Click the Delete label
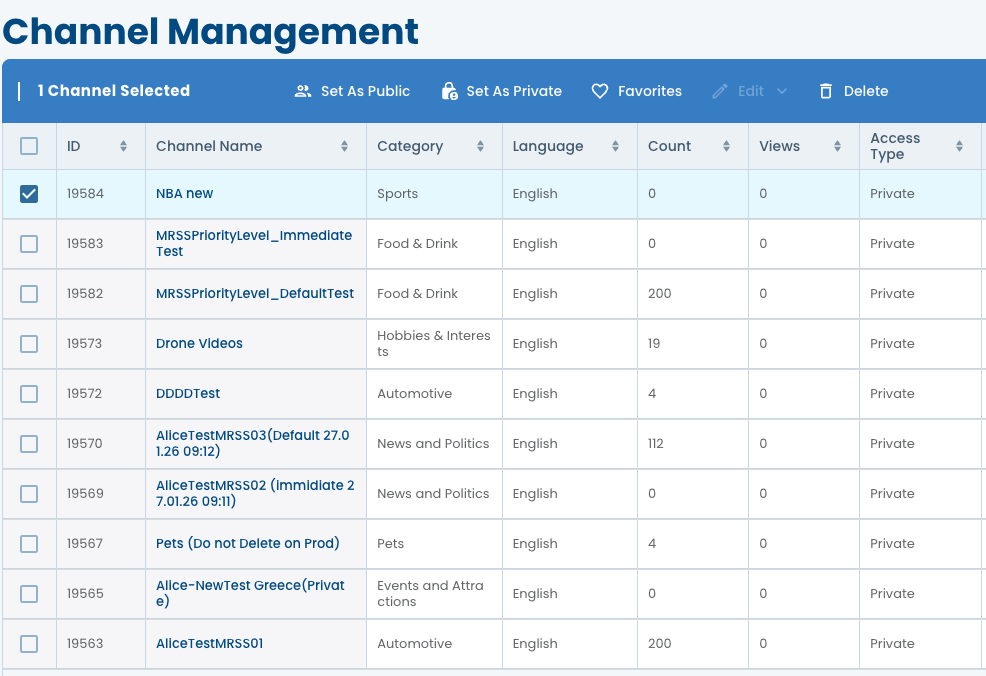The width and height of the screenshot is (986, 676). pos(866,91)
